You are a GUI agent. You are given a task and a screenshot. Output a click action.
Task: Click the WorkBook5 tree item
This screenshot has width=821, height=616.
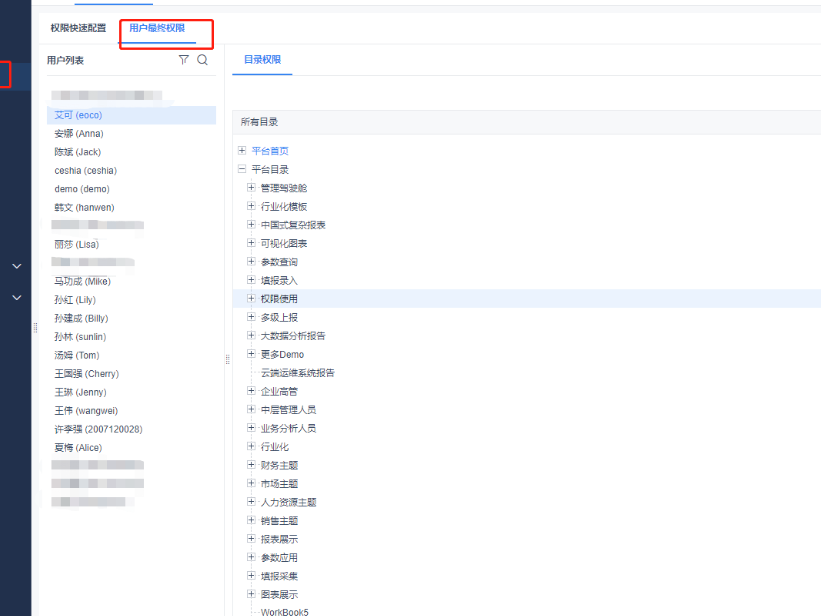click(x=285, y=611)
